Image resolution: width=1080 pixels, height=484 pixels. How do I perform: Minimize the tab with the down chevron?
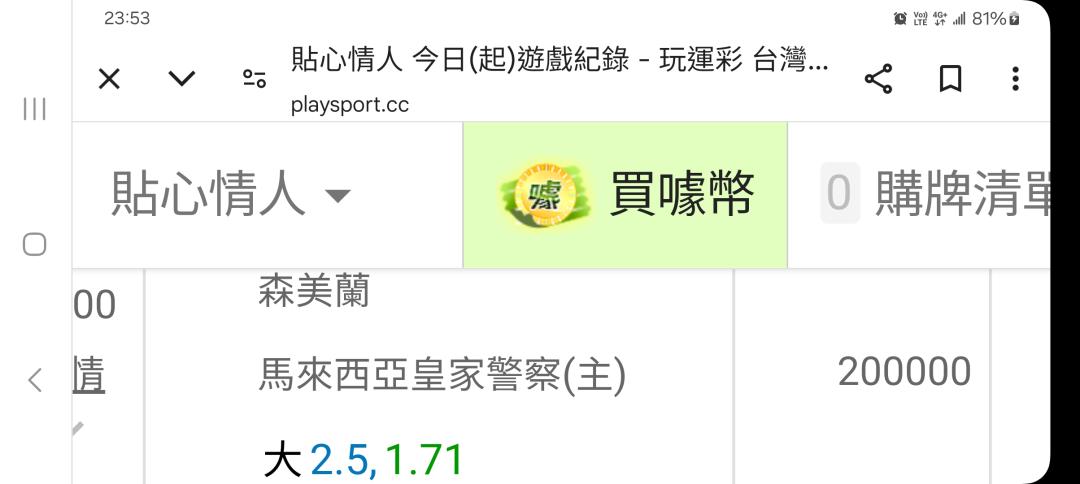pyautogui.click(x=182, y=79)
